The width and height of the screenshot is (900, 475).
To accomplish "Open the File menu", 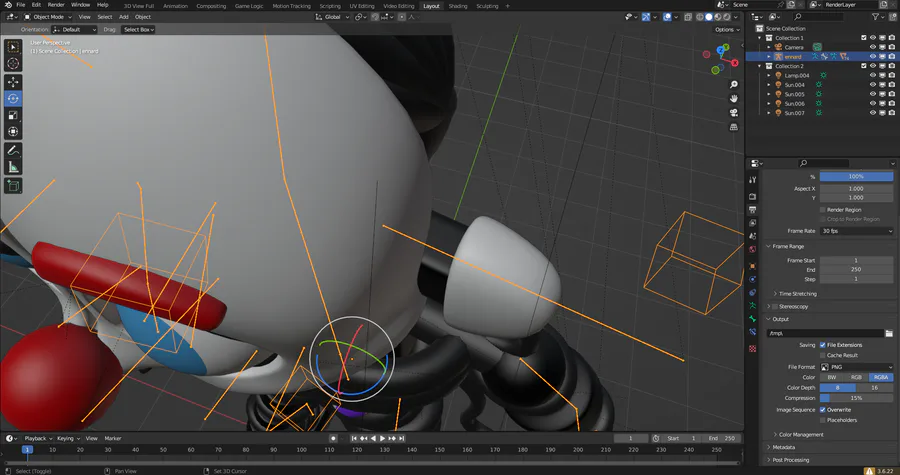I will tap(21, 5).
